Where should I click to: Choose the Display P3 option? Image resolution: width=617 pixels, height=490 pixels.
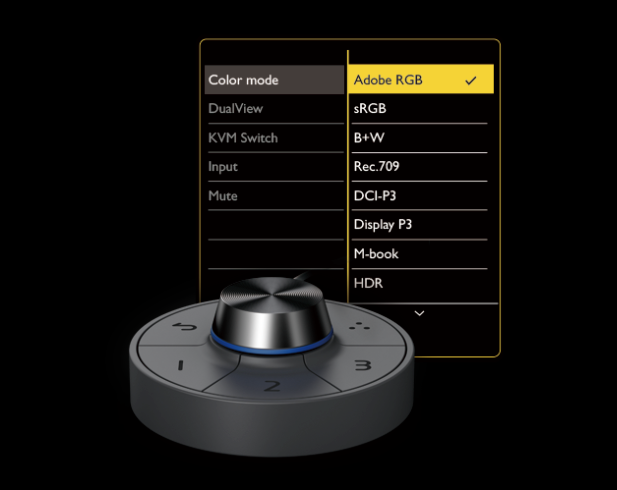click(419, 225)
